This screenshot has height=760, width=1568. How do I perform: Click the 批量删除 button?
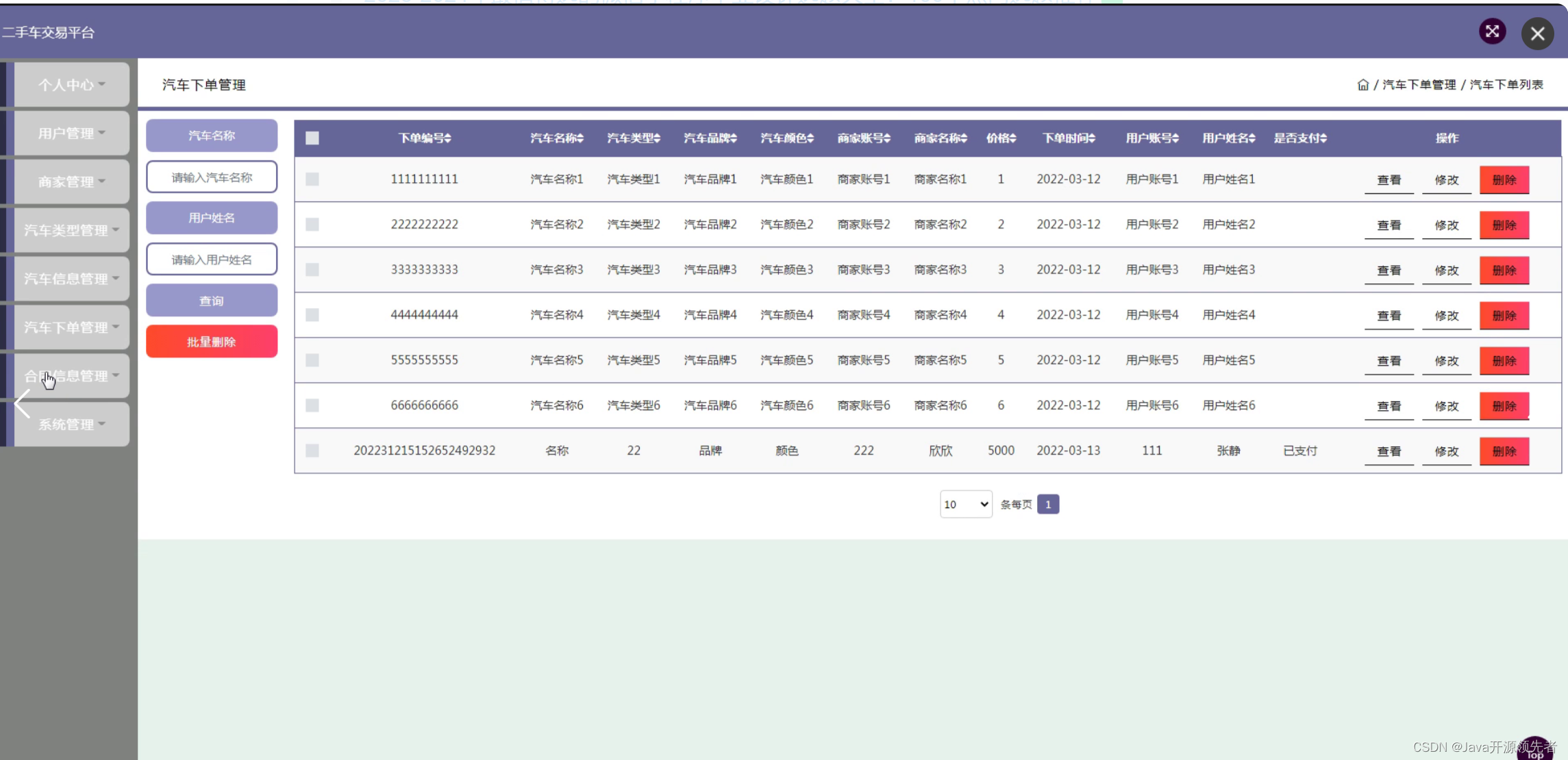212,342
